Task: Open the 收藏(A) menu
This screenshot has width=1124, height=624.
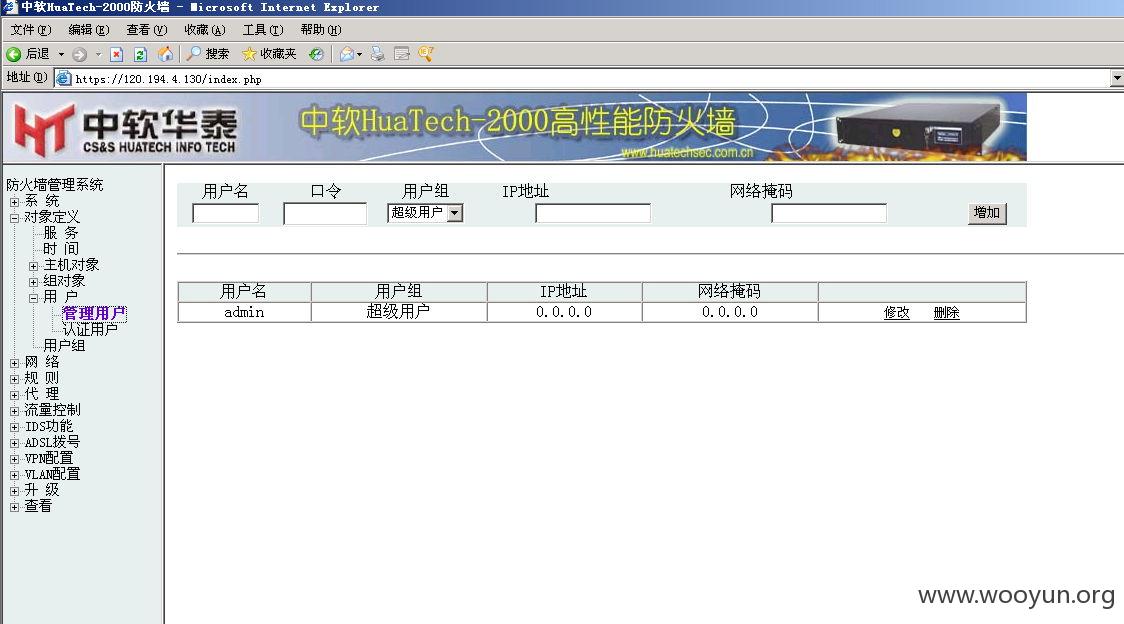Action: (x=204, y=30)
